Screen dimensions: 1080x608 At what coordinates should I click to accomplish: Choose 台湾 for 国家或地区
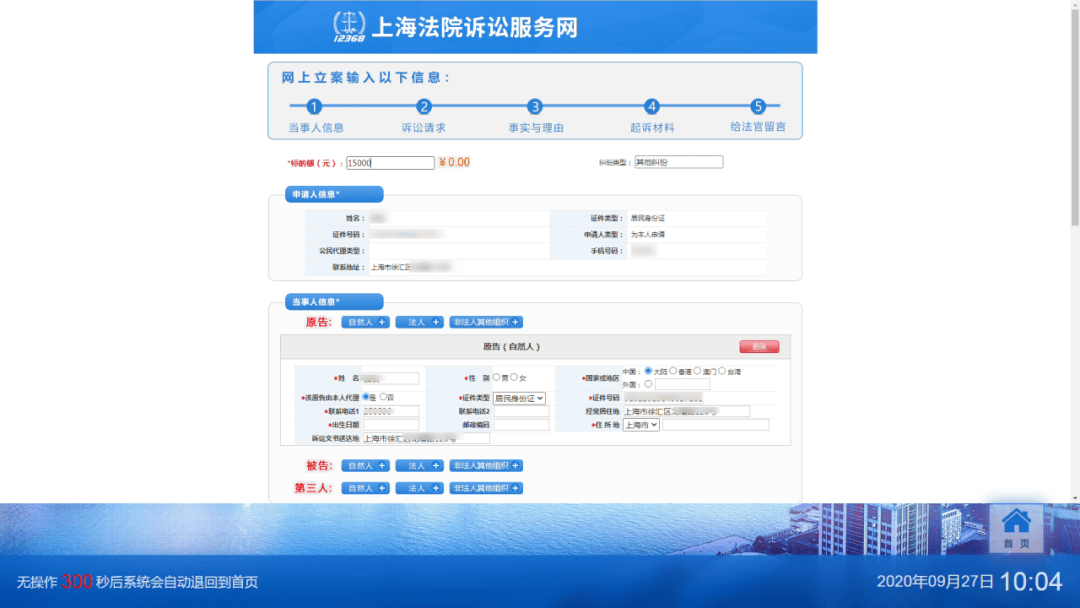[x=722, y=371]
